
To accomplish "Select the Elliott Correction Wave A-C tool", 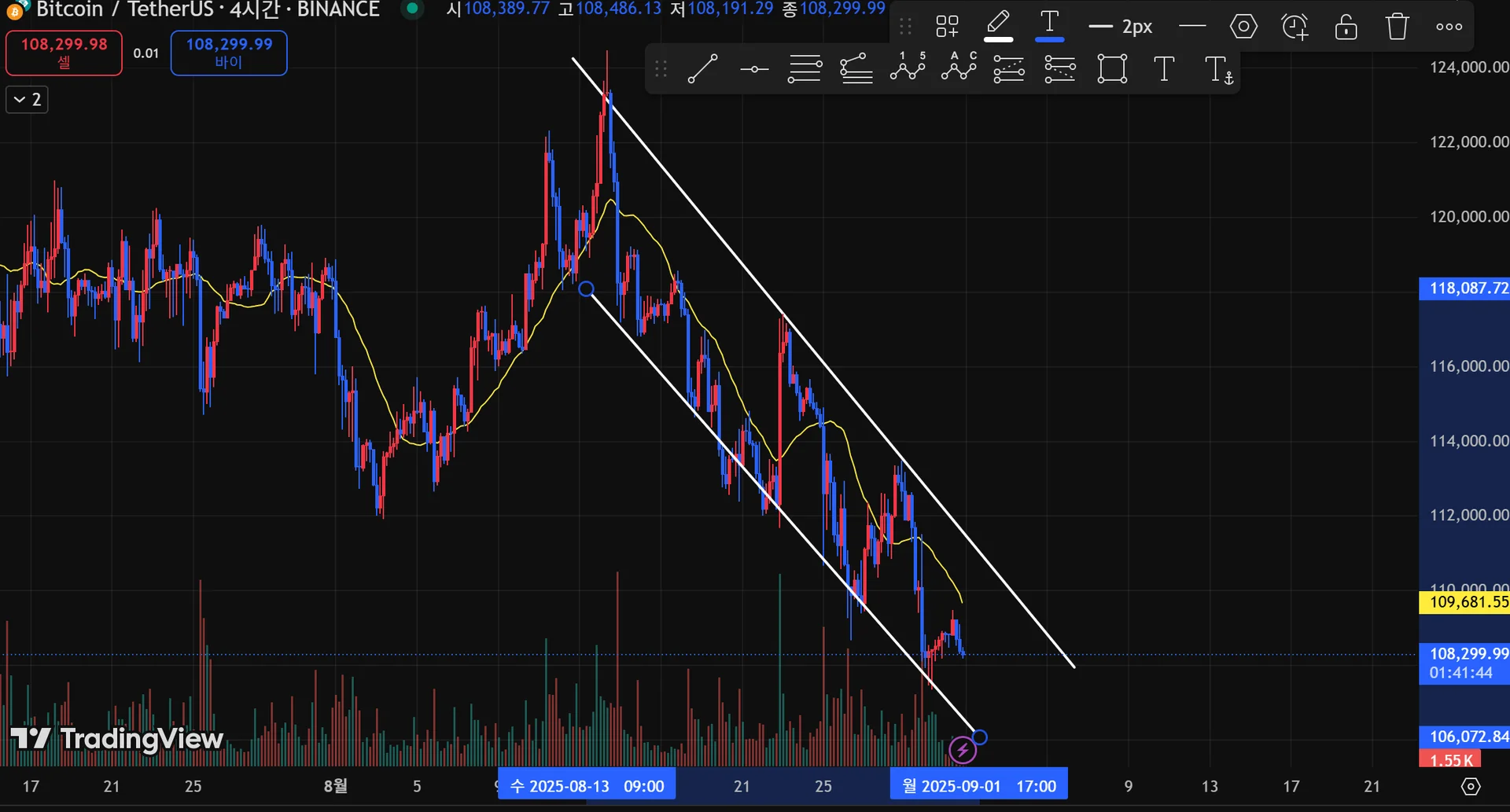I will [x=959, y=67].
